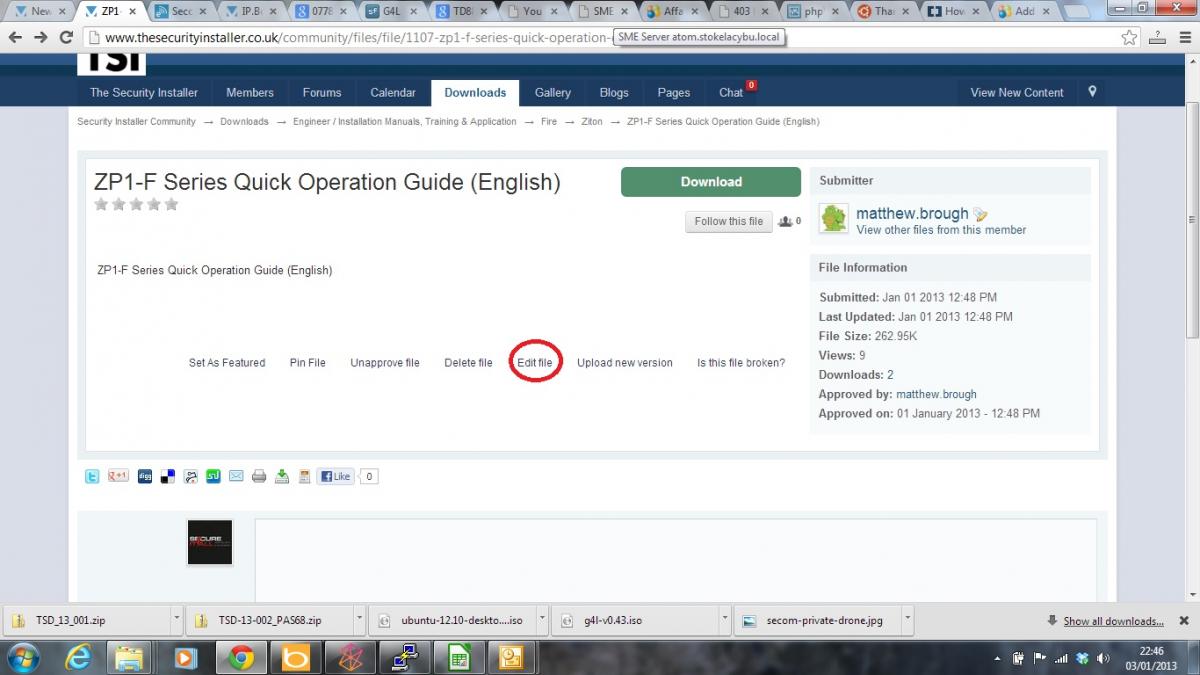The image size is (1200, 675).
Task: Show hidden system tray icons
Action: point(999,658)
